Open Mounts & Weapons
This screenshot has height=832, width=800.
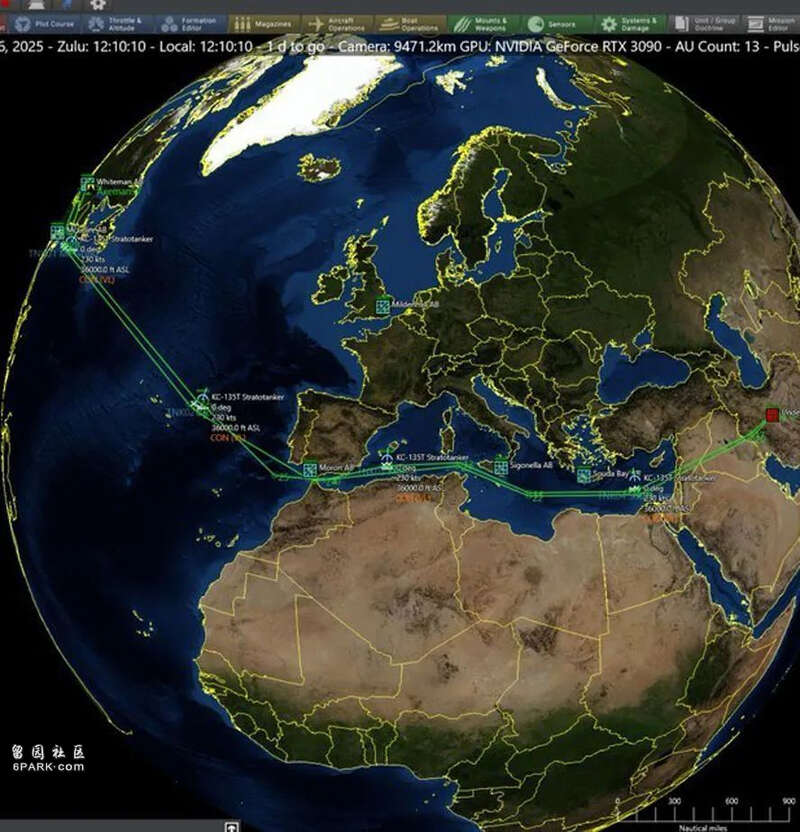[x=483, y=24]
